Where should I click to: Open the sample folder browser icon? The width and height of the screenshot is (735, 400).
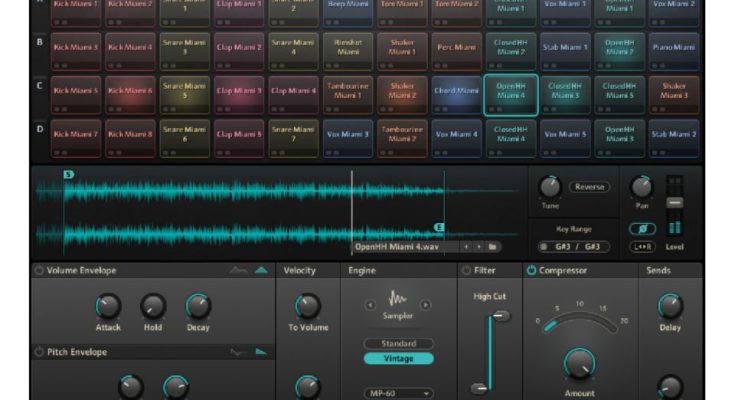(493, 246)
